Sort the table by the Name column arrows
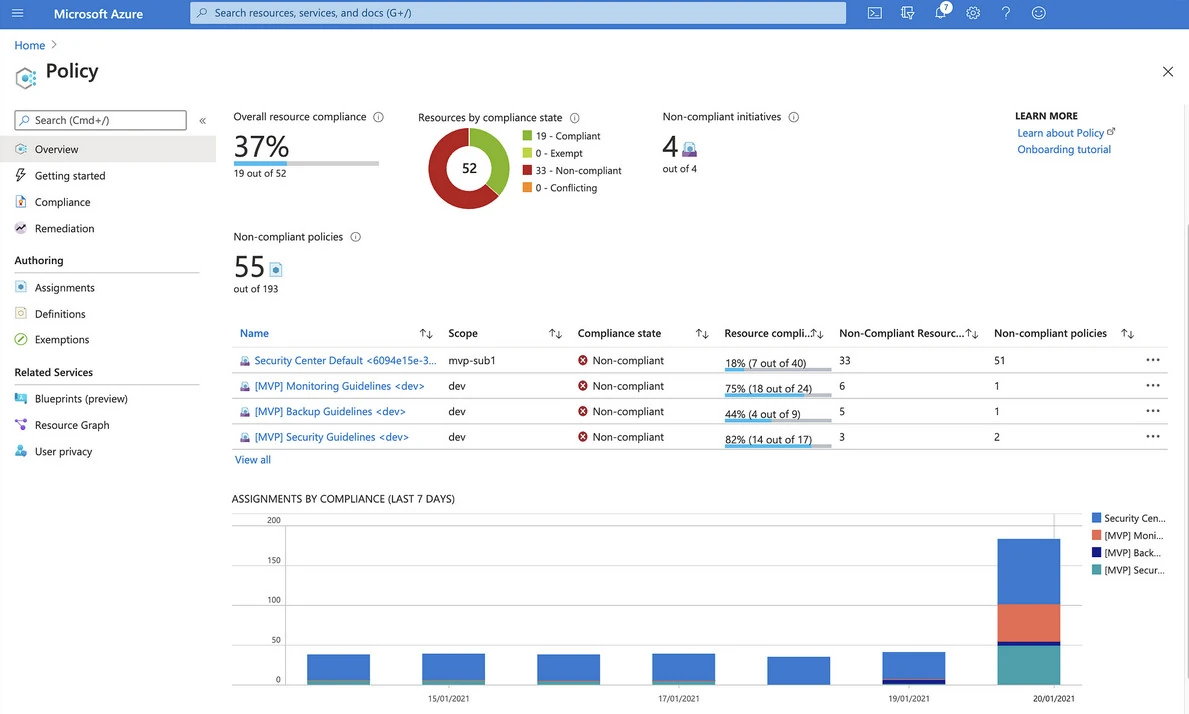The width and height of the screenshot is (1189, 714). (426, 334)
